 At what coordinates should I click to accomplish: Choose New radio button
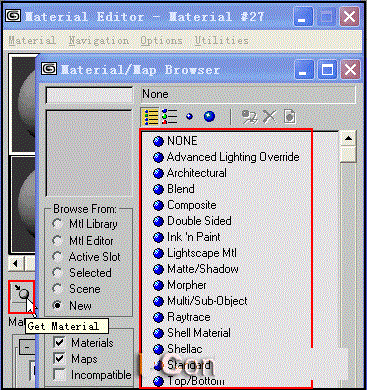click(58, 305)
